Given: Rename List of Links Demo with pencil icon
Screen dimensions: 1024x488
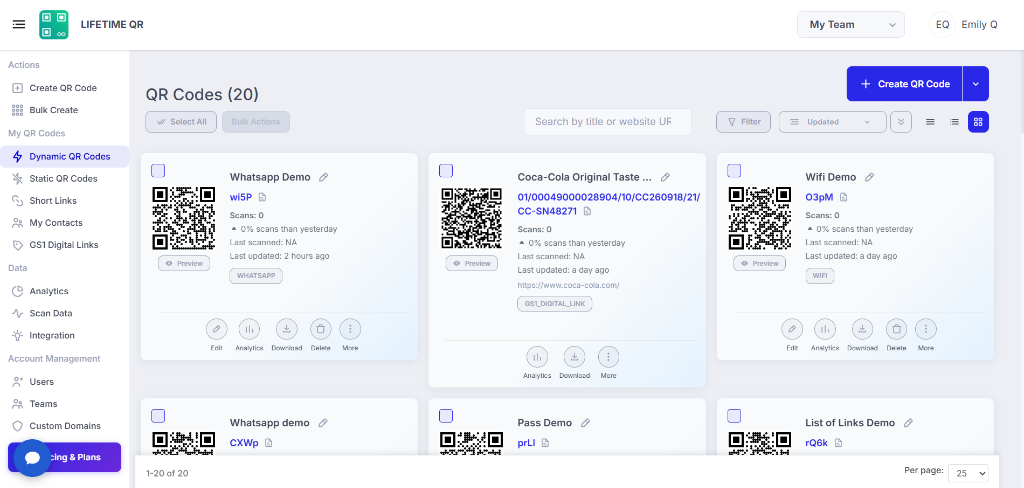Looking at the screenshot, I should 908,423.
